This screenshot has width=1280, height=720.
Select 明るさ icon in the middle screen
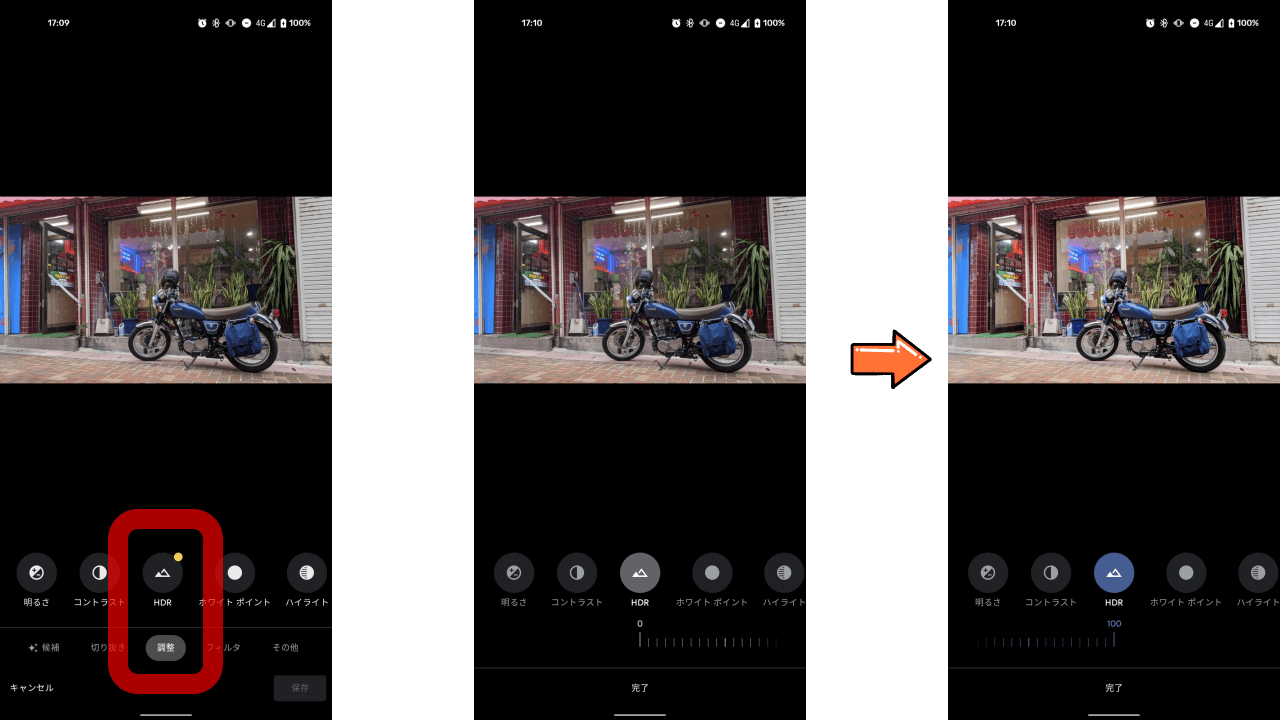coord(514,573)
